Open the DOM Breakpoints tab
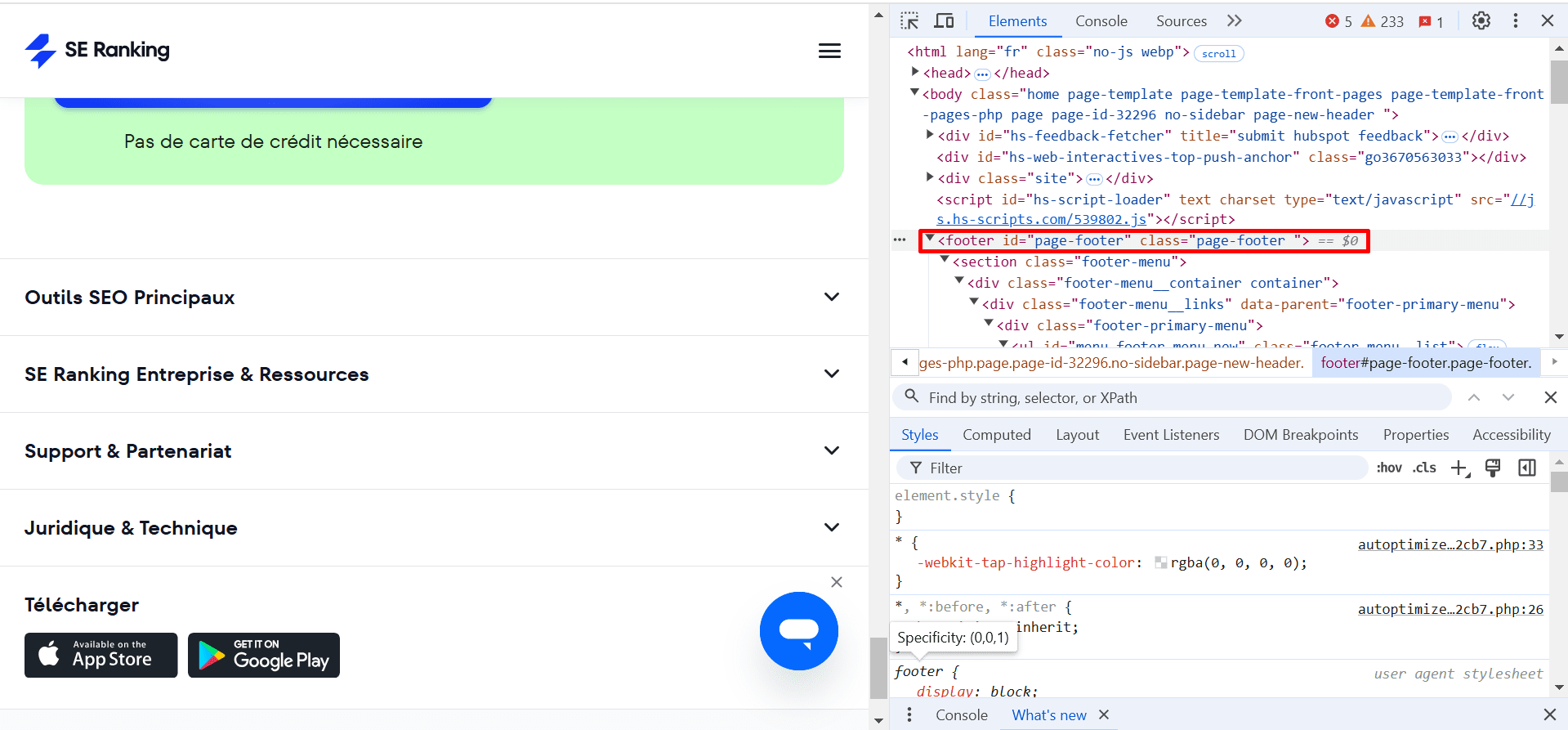The width and height of the screenshot is (1568, 730). (1301, 435)
